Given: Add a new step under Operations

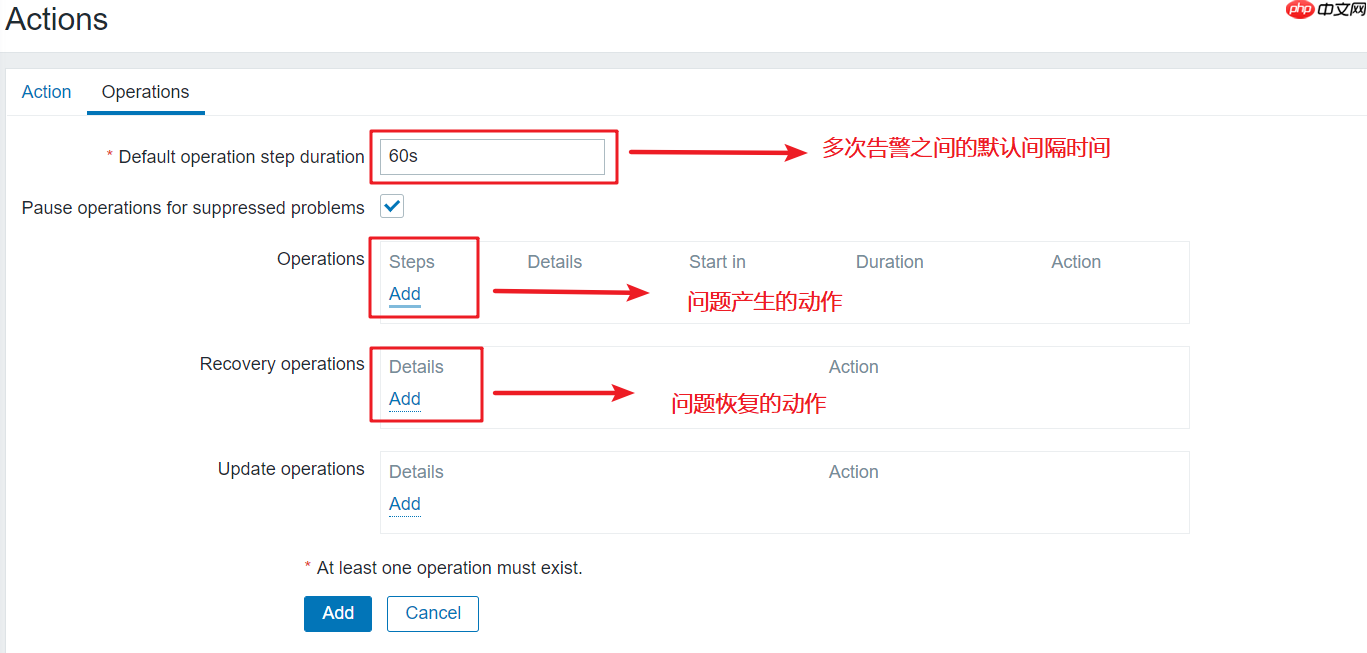Looking at the screenshot, I should (x=404, y=294).
